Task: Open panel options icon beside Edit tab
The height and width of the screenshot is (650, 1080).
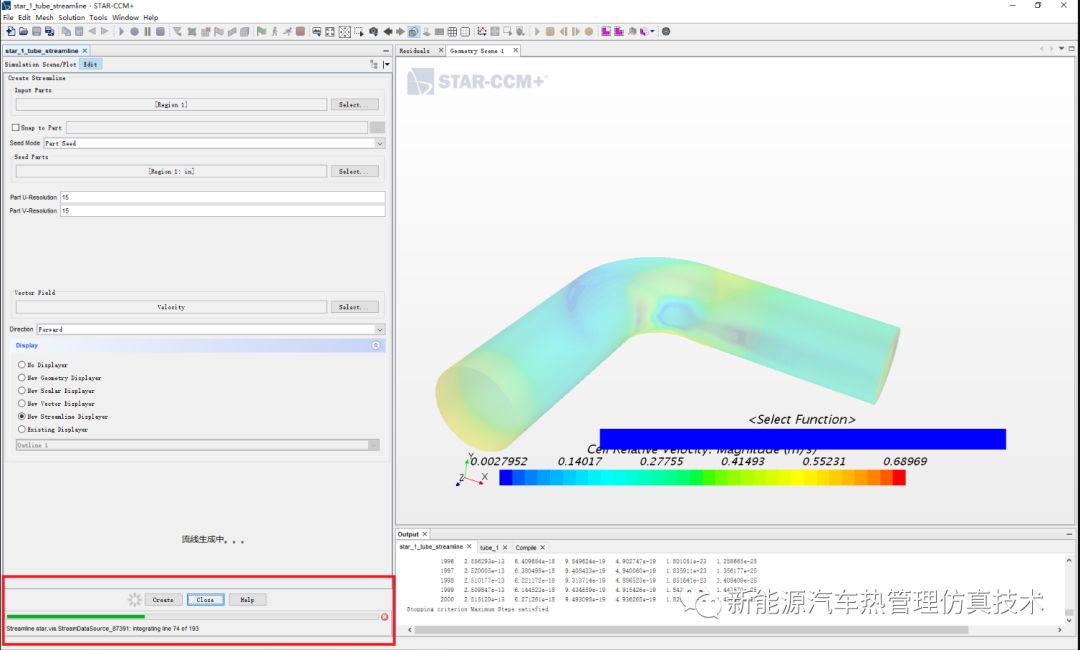Action: (374, 64)
